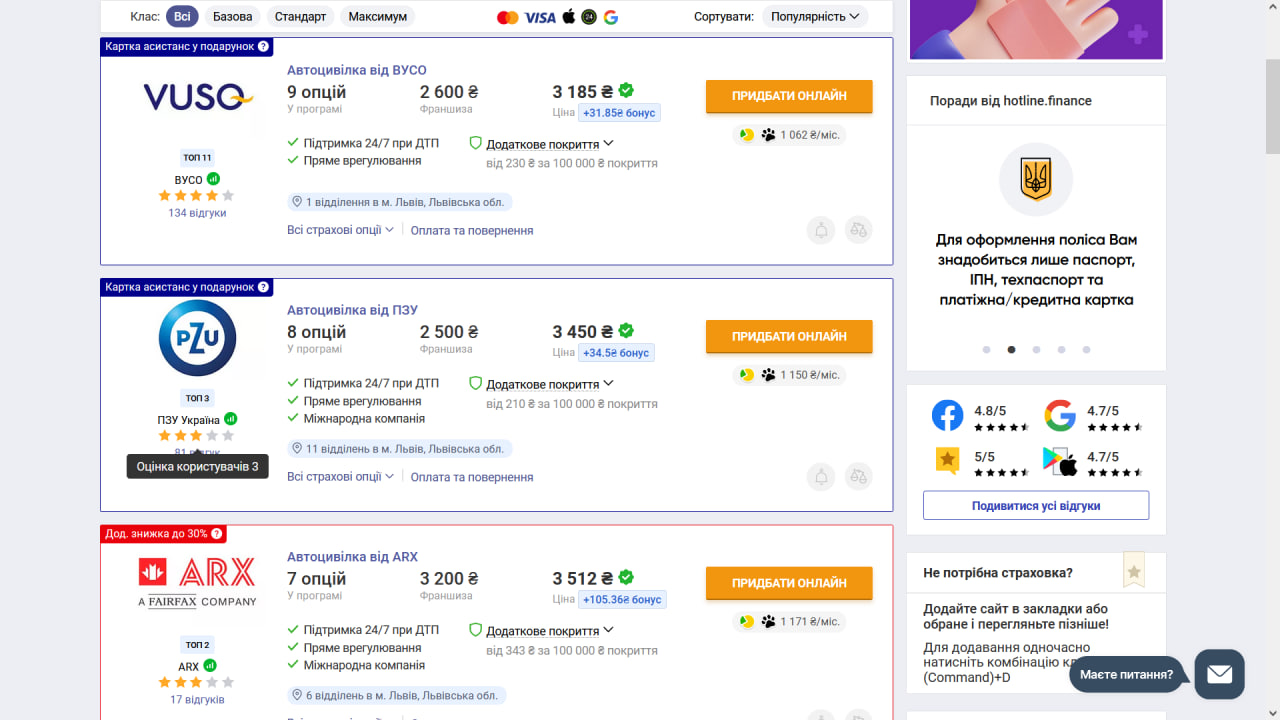
Task: Click the Google rating icon
Action: pyautogui.click(x=1060, y=415)
